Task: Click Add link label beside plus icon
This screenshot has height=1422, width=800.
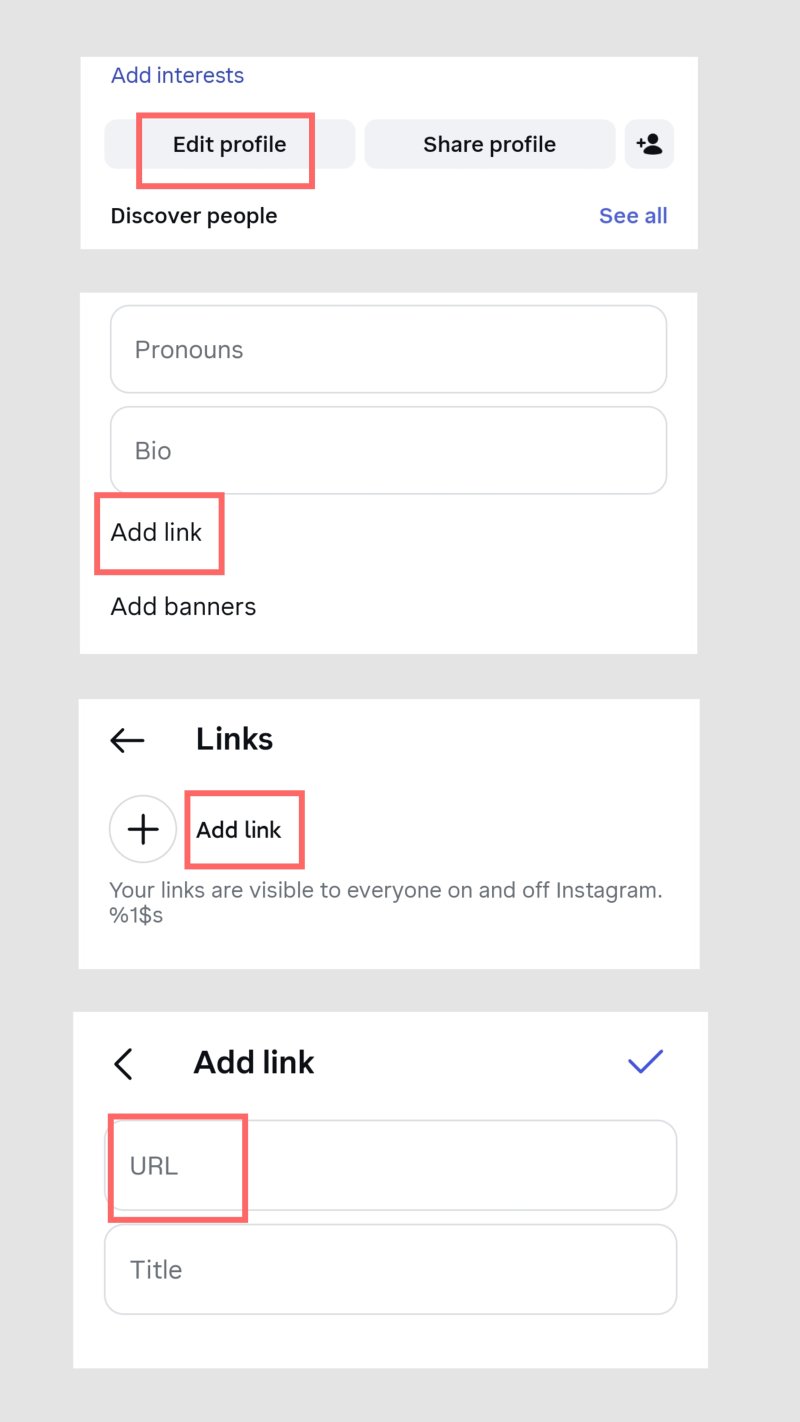Action: click(239, 830)
